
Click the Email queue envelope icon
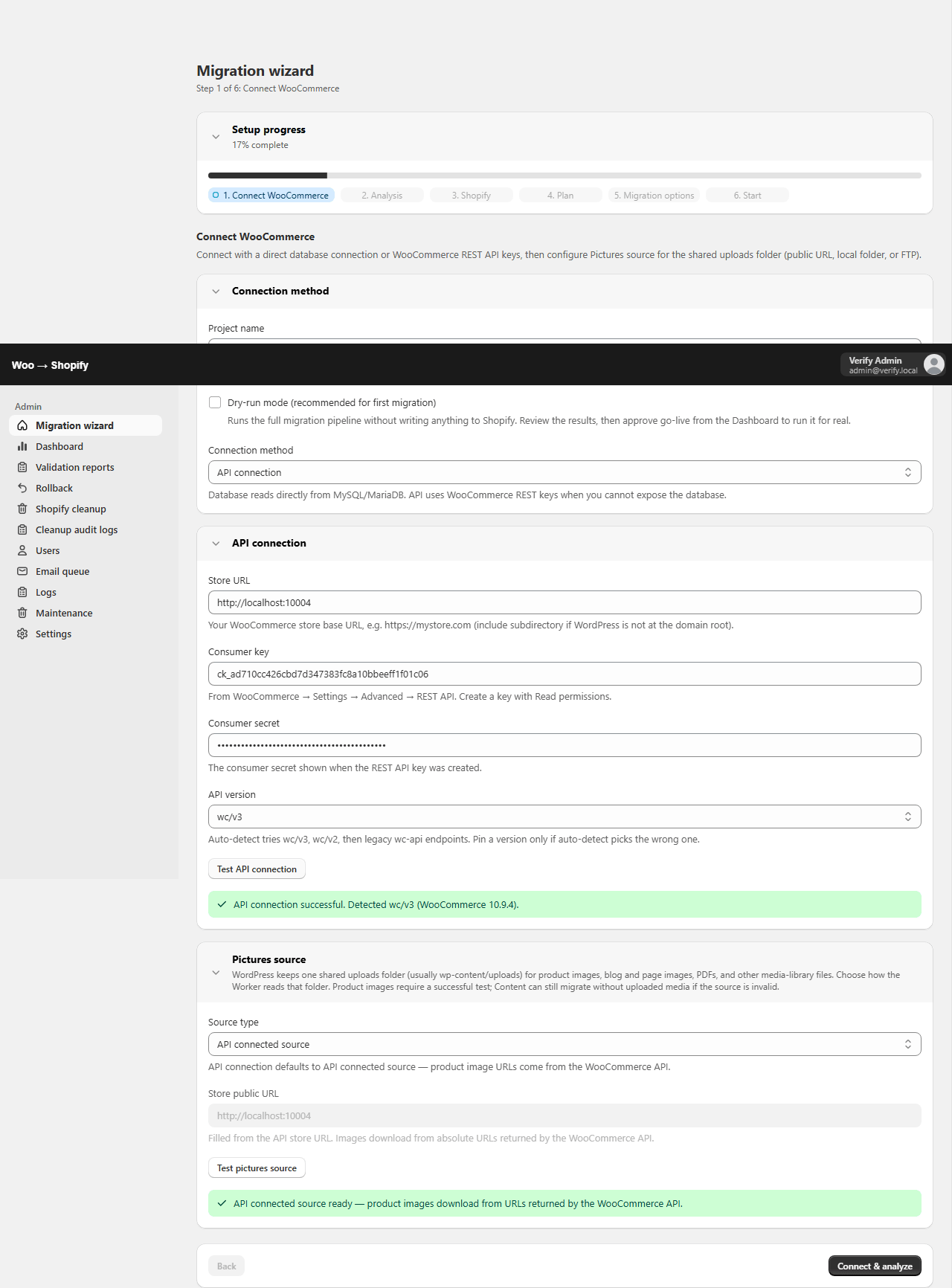22,571
